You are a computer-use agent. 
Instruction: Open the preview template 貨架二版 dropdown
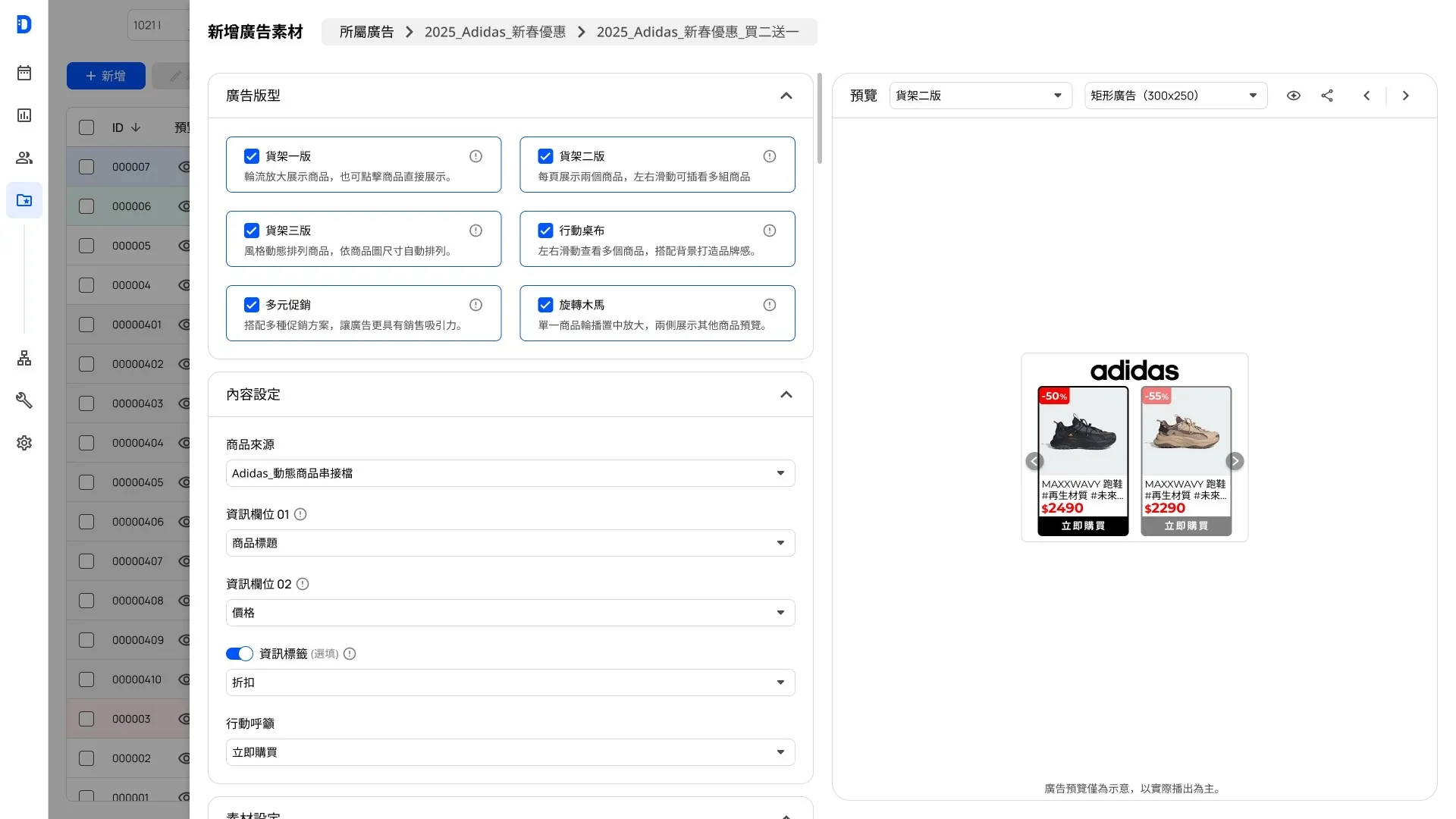click(981, 96)
